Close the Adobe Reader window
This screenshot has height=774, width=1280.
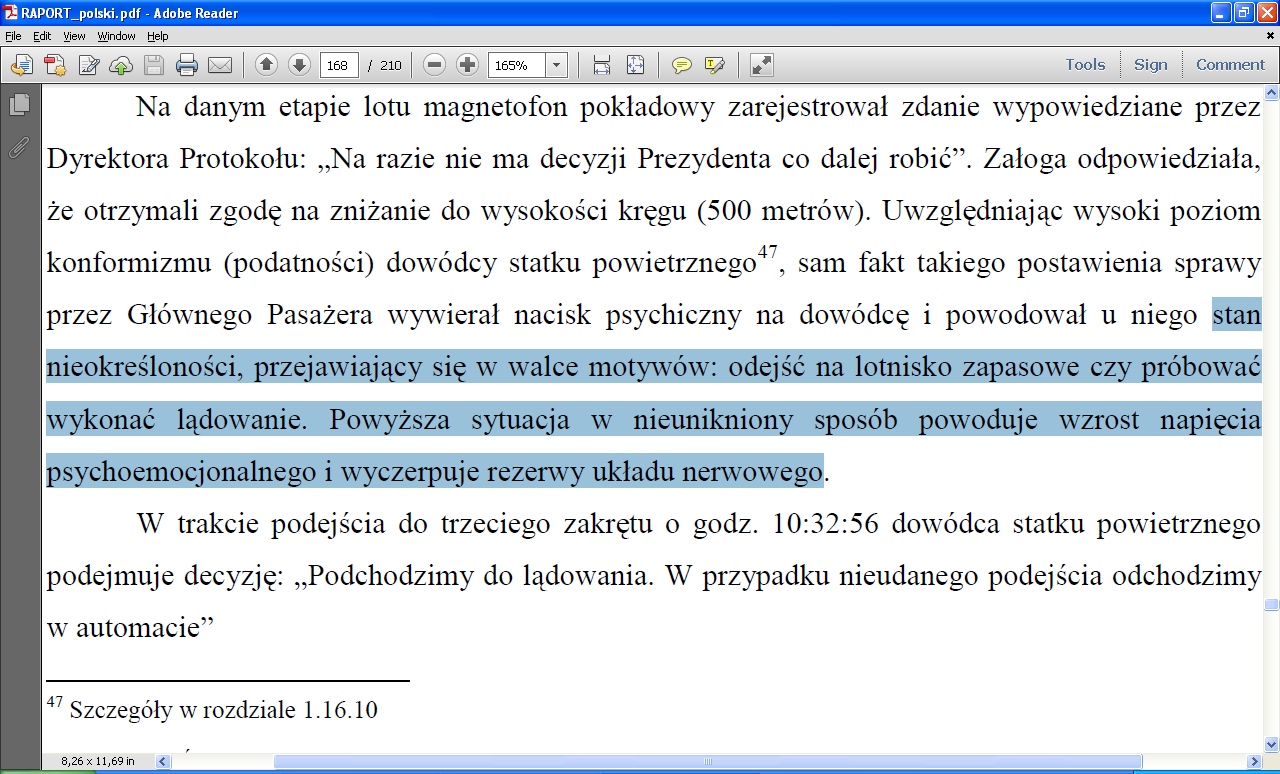1267,12
